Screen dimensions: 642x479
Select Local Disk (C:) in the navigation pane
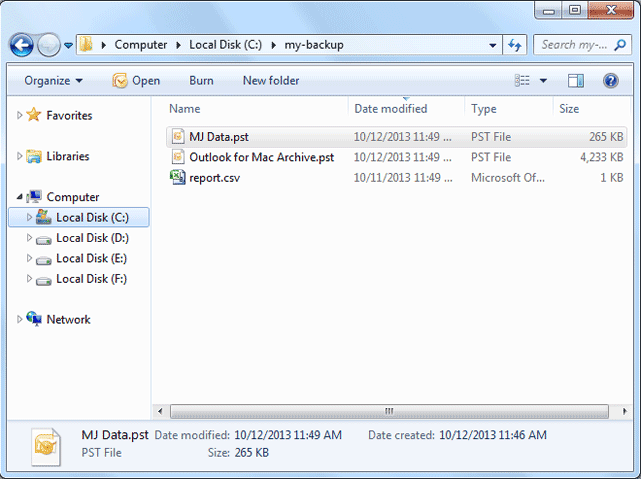pyautogui.click(x=92, y=217)
